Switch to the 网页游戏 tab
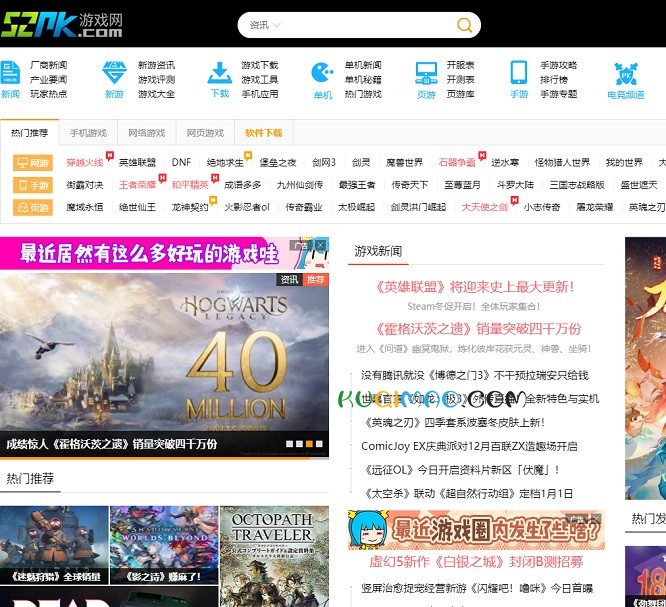Viewport: 666px width, 607px height. (205, 133)
